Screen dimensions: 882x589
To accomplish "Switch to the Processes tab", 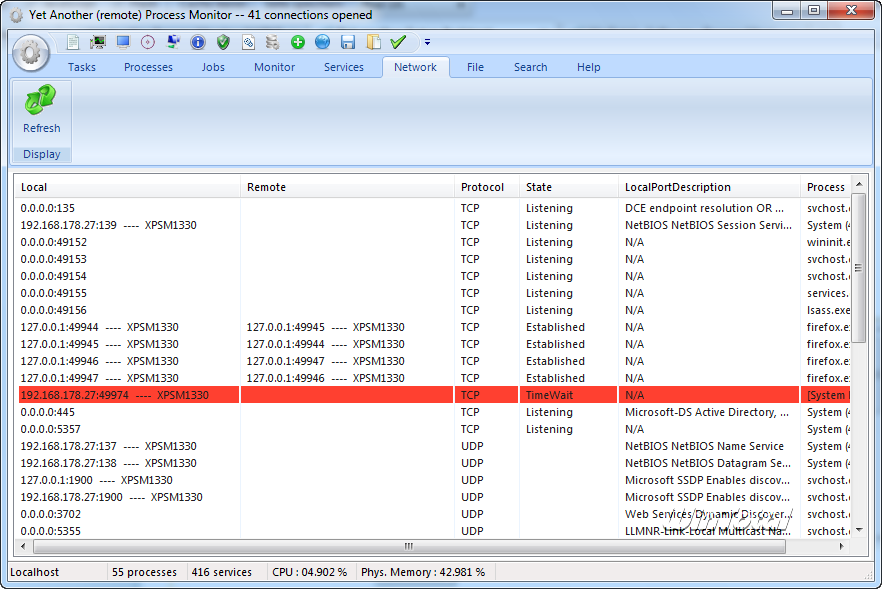I will (148, 67).
